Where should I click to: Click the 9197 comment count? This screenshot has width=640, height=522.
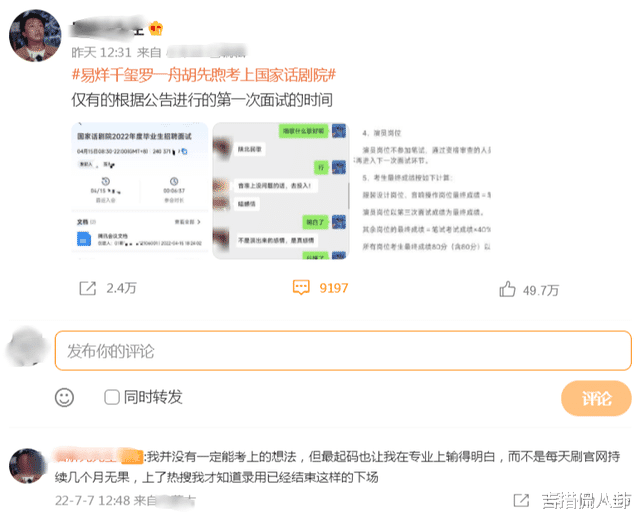333,288
